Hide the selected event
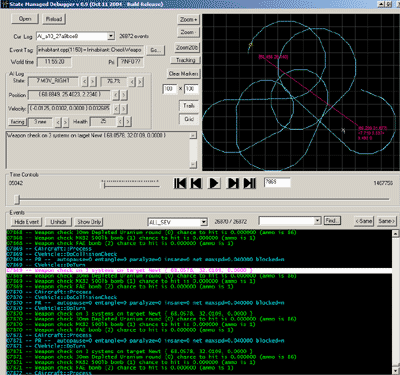Viewport: 400px width, 375px height. pyautogui.click(x=27, y=222)
